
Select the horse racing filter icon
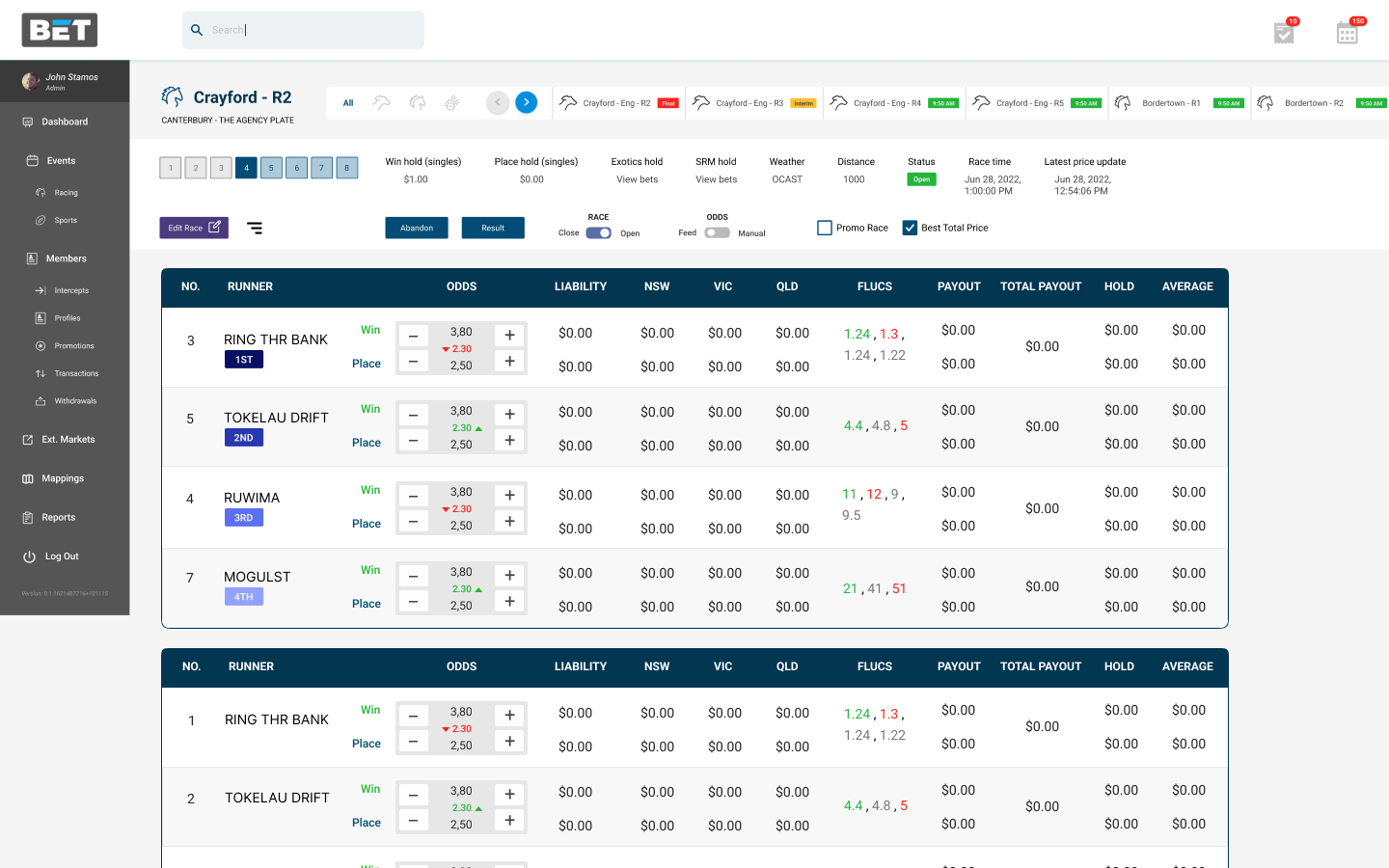418,102
